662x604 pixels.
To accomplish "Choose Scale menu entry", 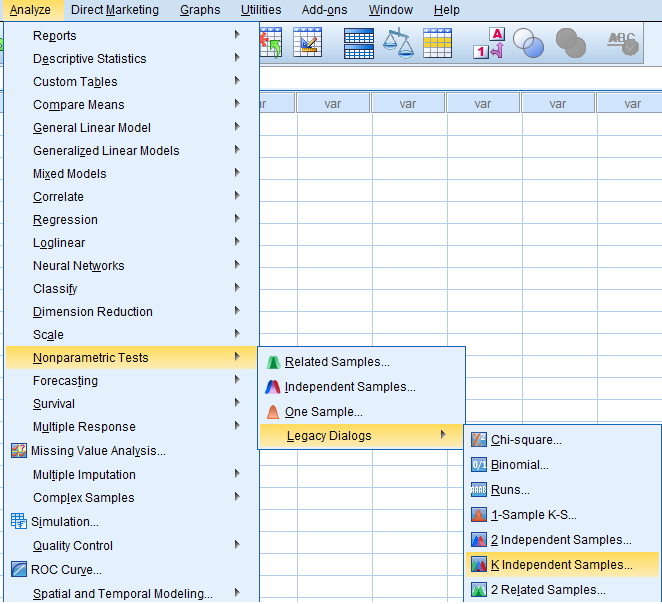I will [x=132, y=335].
